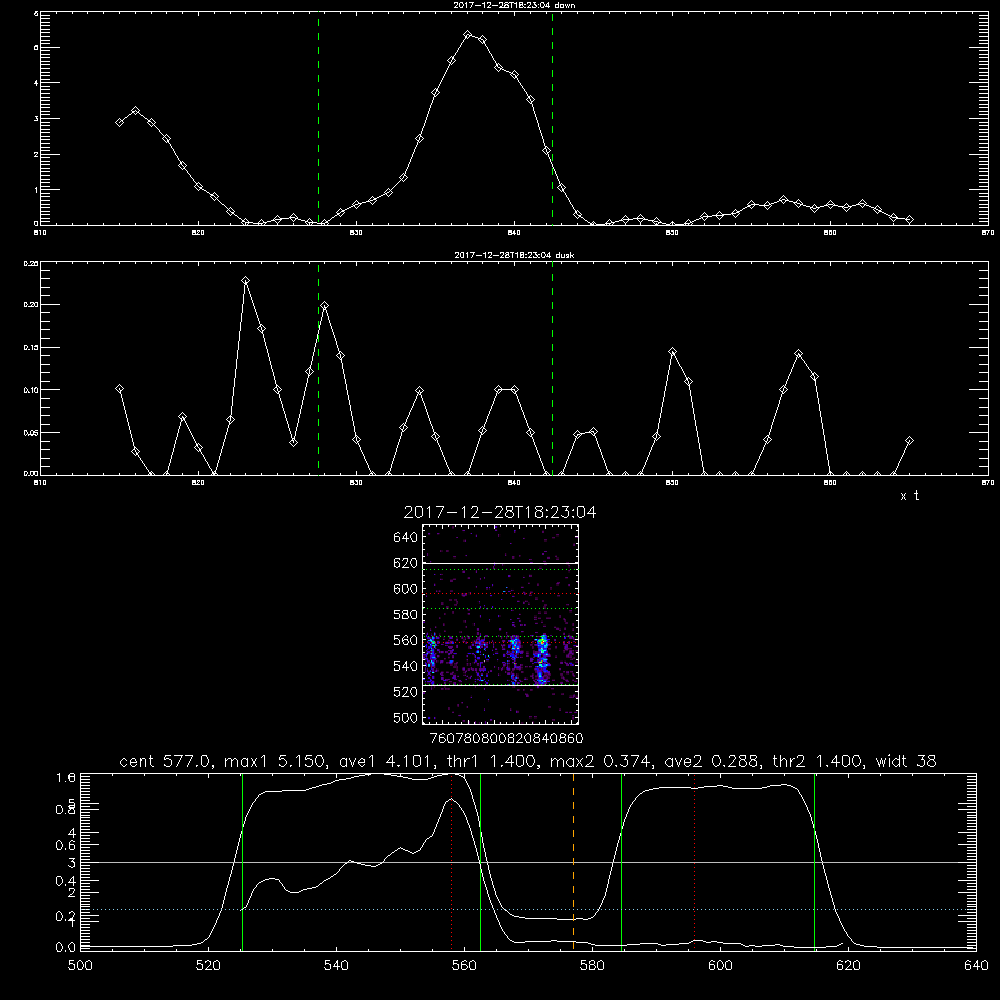
Task: Click the 'max2 0.374' statistic
Action: tap(600, 761)
